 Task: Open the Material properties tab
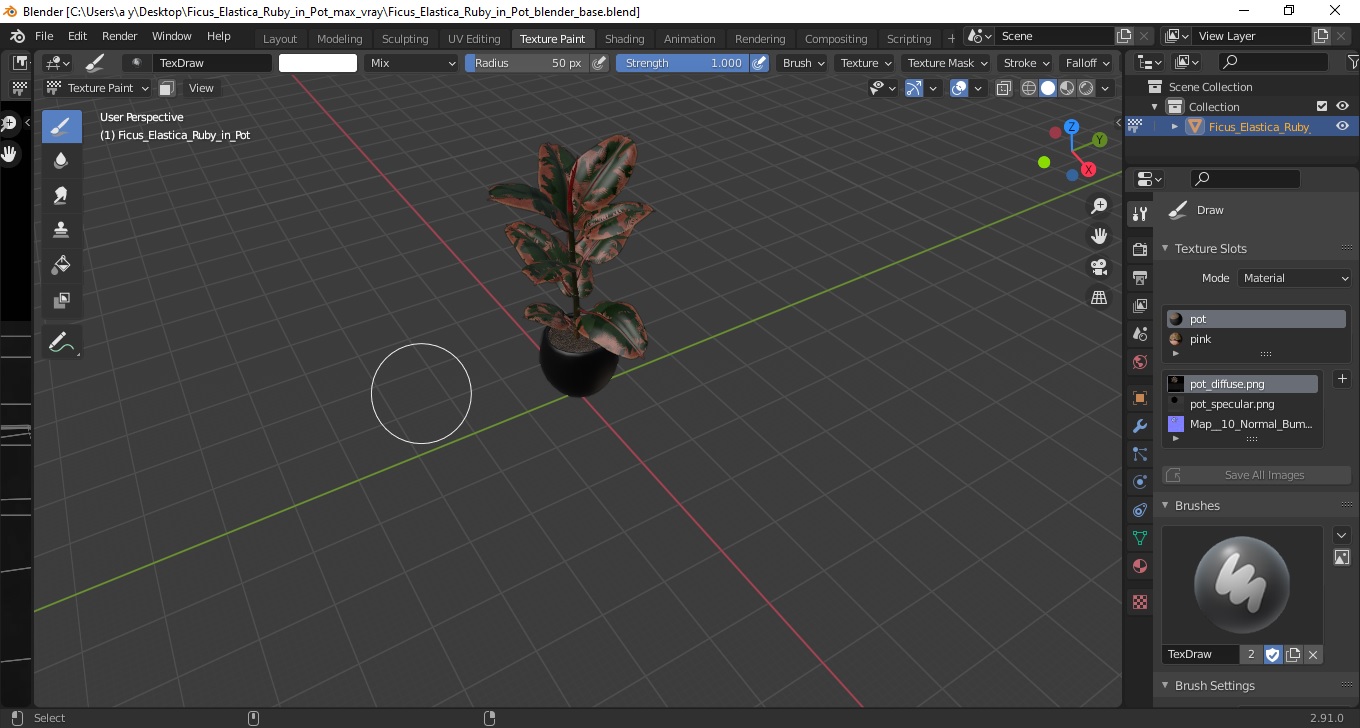click(x=1139, y=566)
